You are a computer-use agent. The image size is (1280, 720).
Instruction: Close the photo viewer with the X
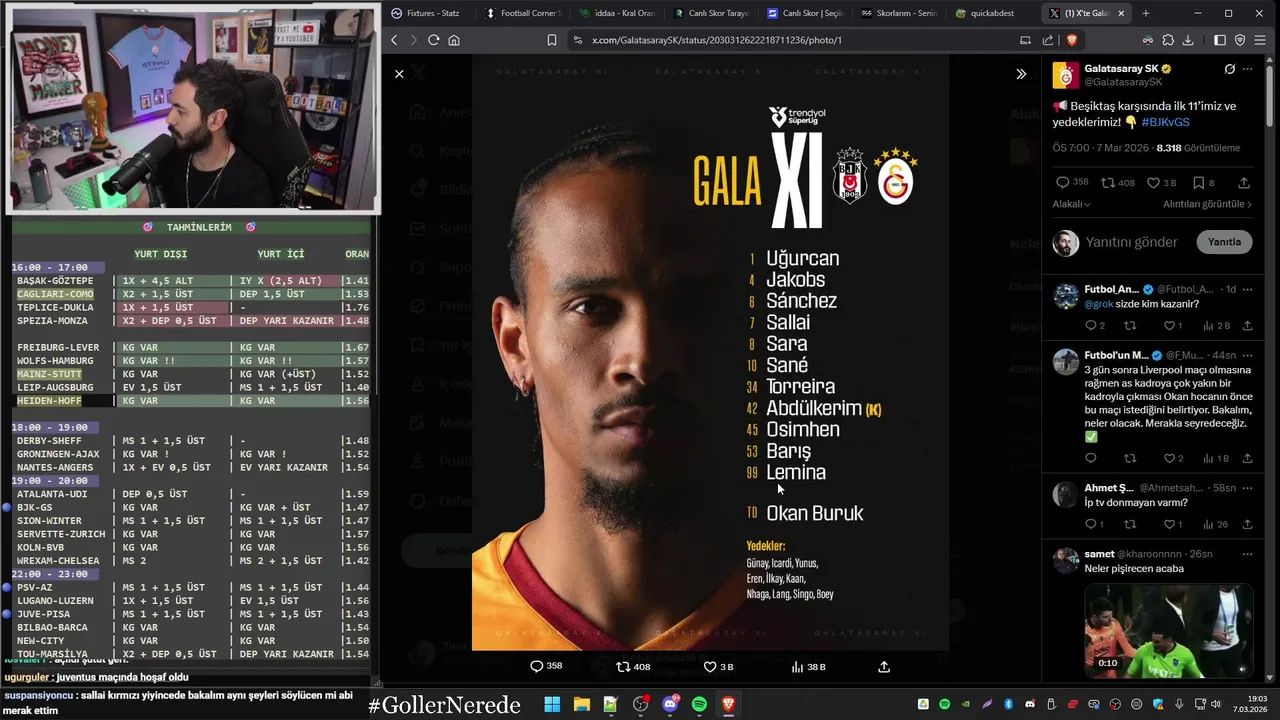pyautogui.click(x=399, y=74)
